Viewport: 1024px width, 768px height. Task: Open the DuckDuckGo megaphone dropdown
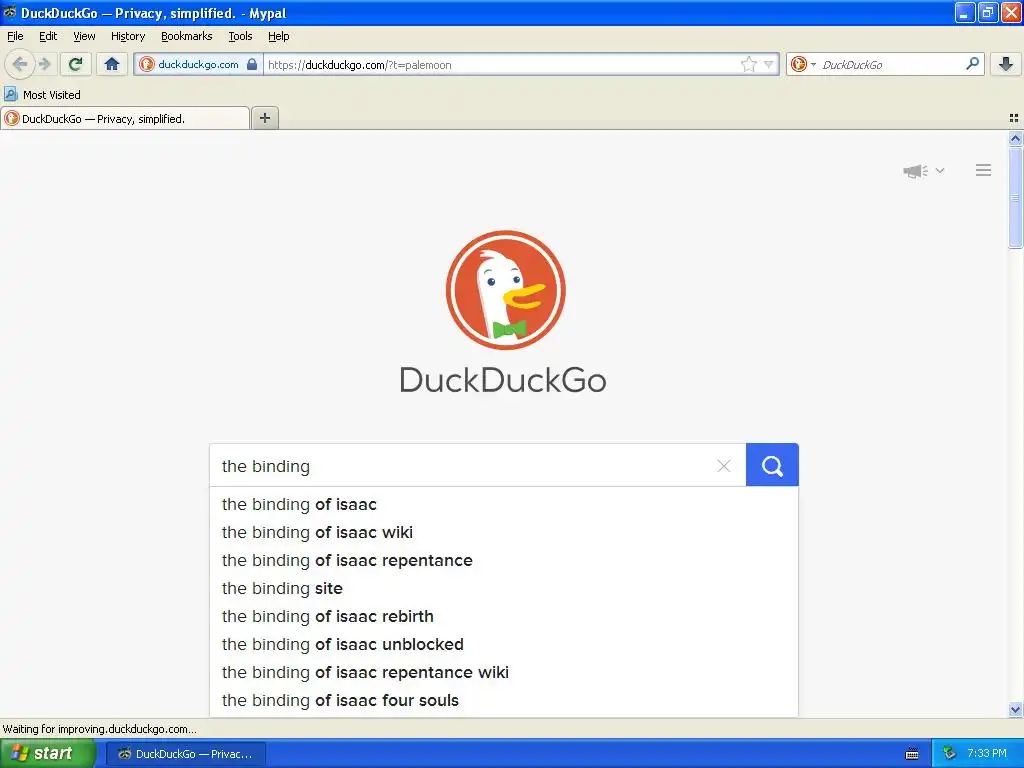[x=923, y=171]
